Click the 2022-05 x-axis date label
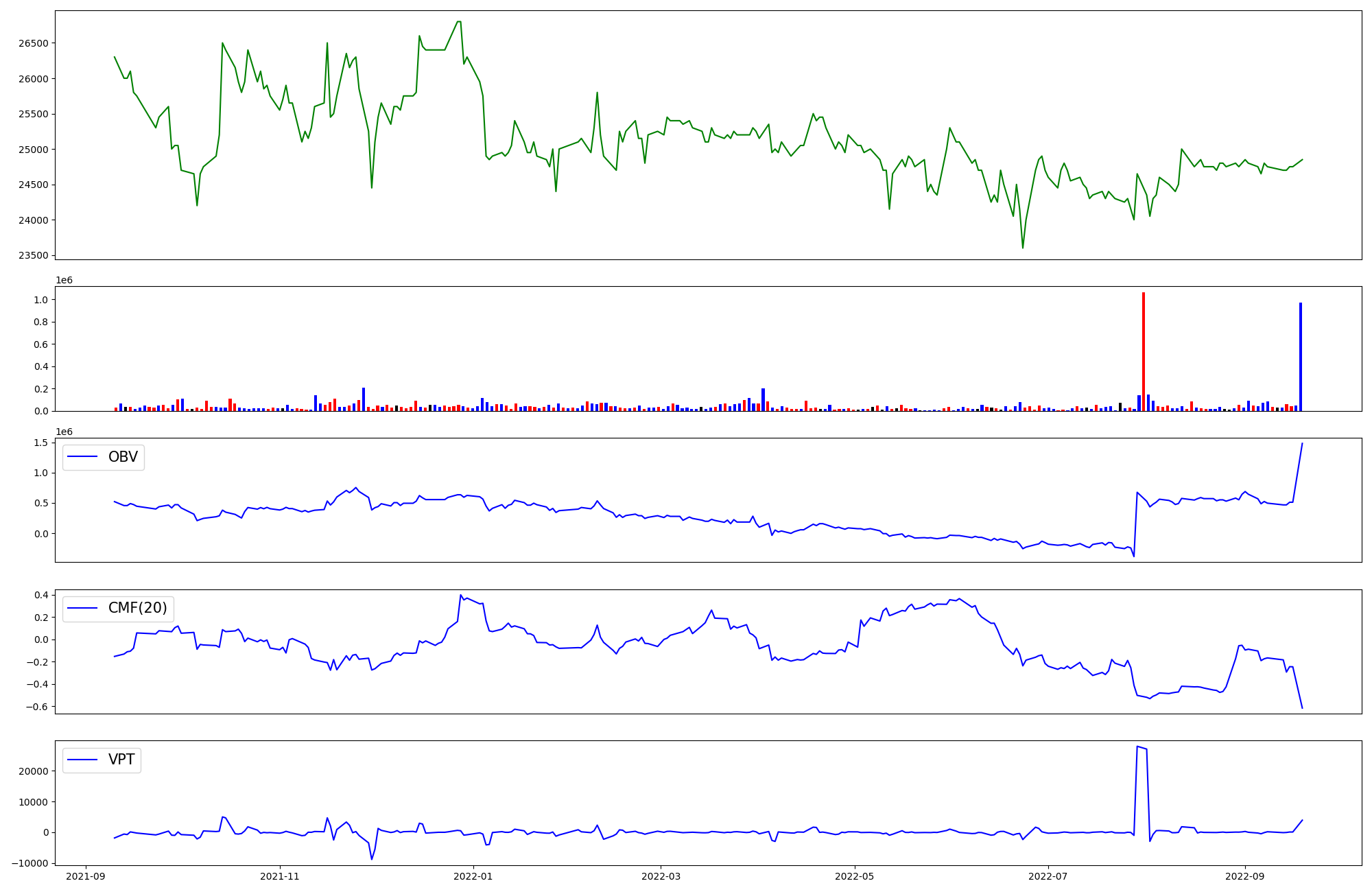 pos(854,876)
